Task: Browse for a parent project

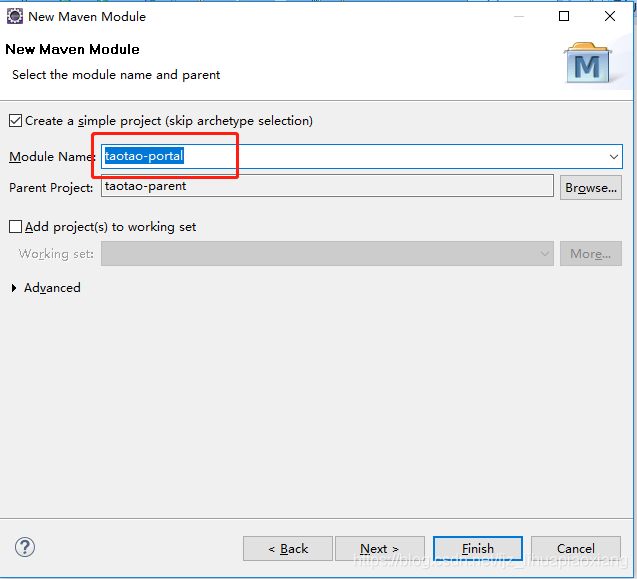Action: pyautogui.click(x=591, y=187)
